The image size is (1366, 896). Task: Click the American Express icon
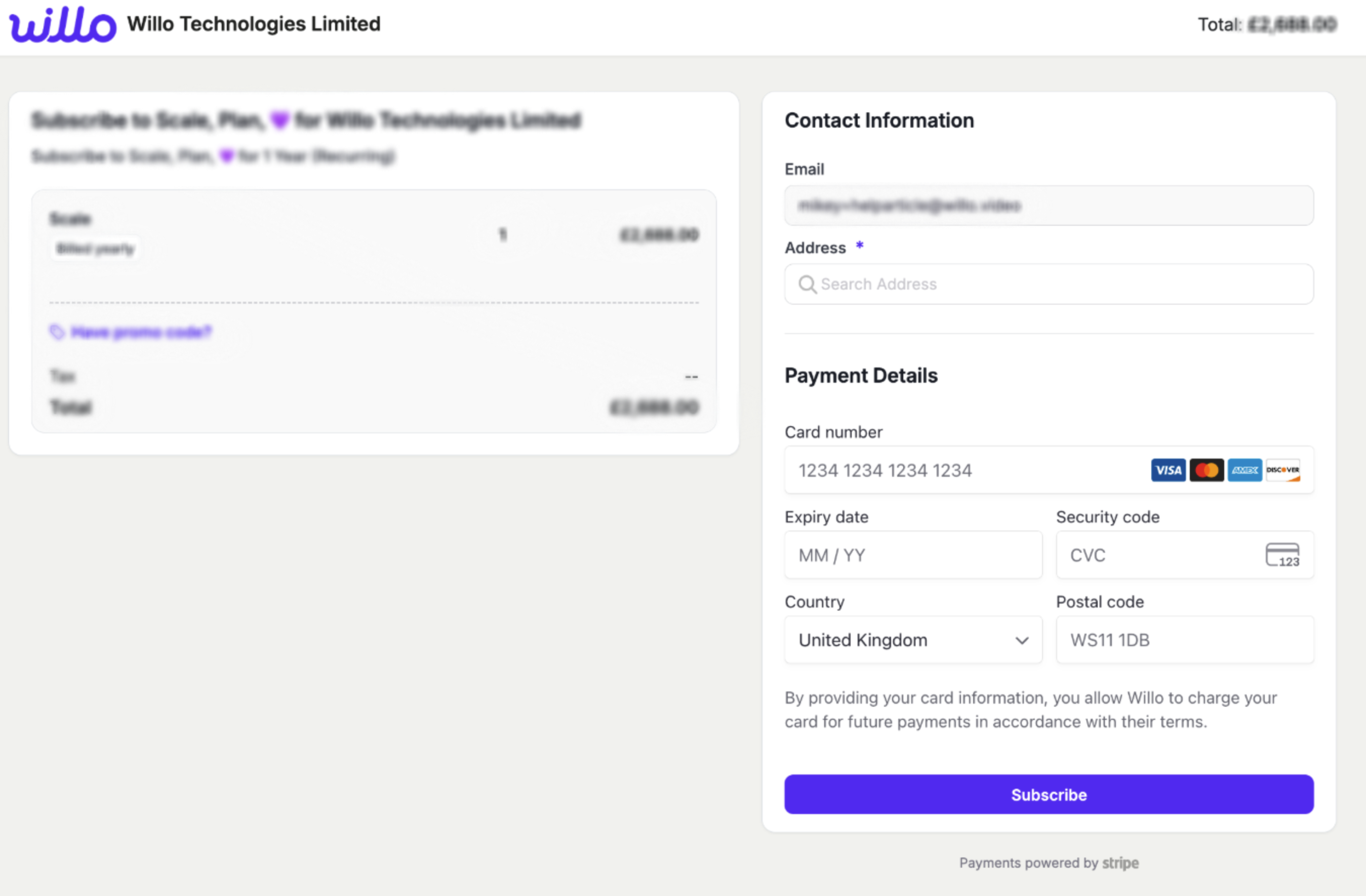click(x=1244, y=470)
